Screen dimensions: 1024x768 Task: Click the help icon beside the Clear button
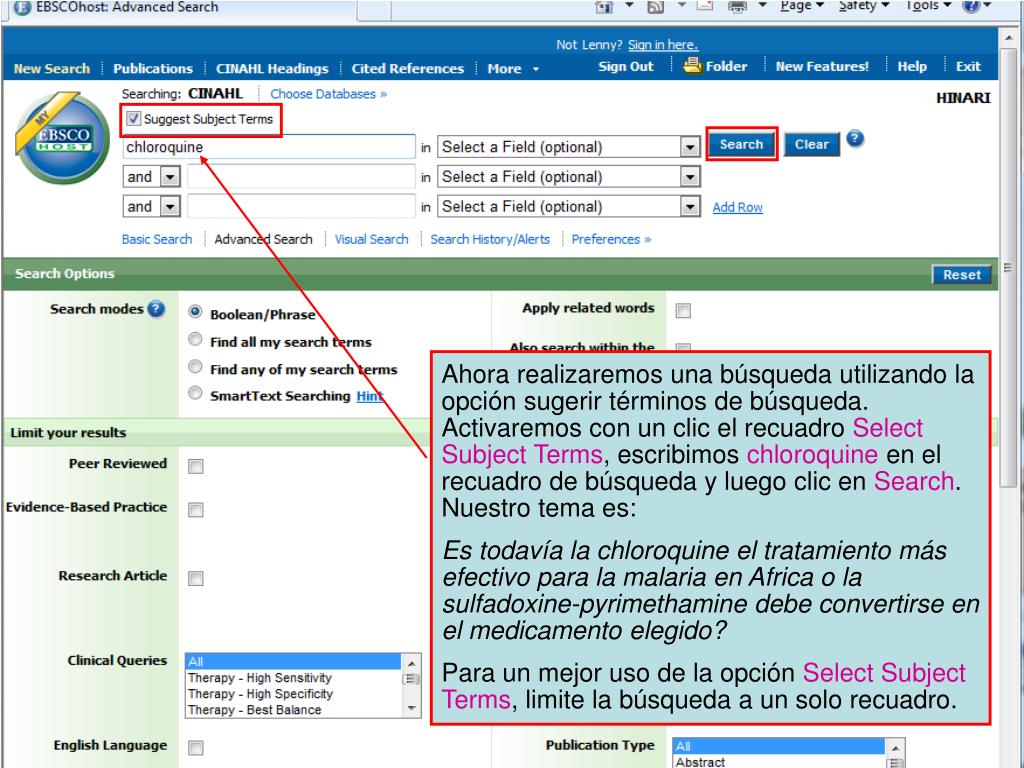coord(855,139)
